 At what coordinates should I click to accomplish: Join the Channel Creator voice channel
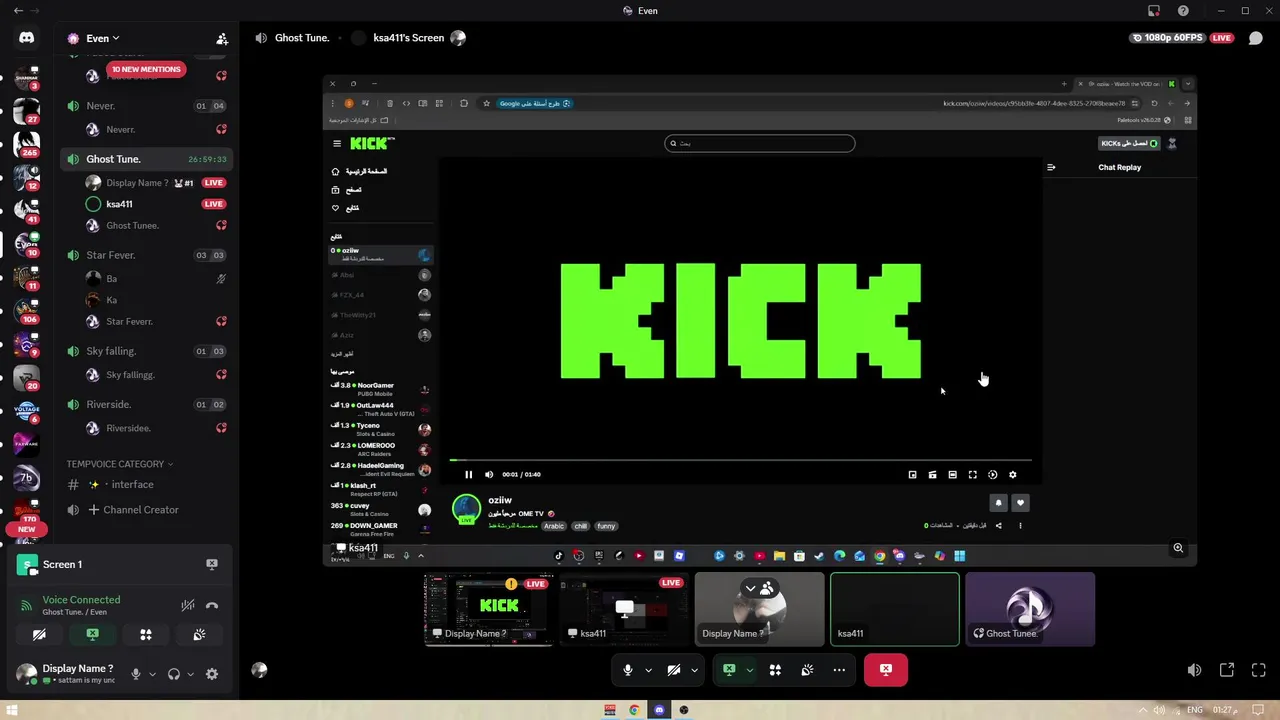(146, 510)
